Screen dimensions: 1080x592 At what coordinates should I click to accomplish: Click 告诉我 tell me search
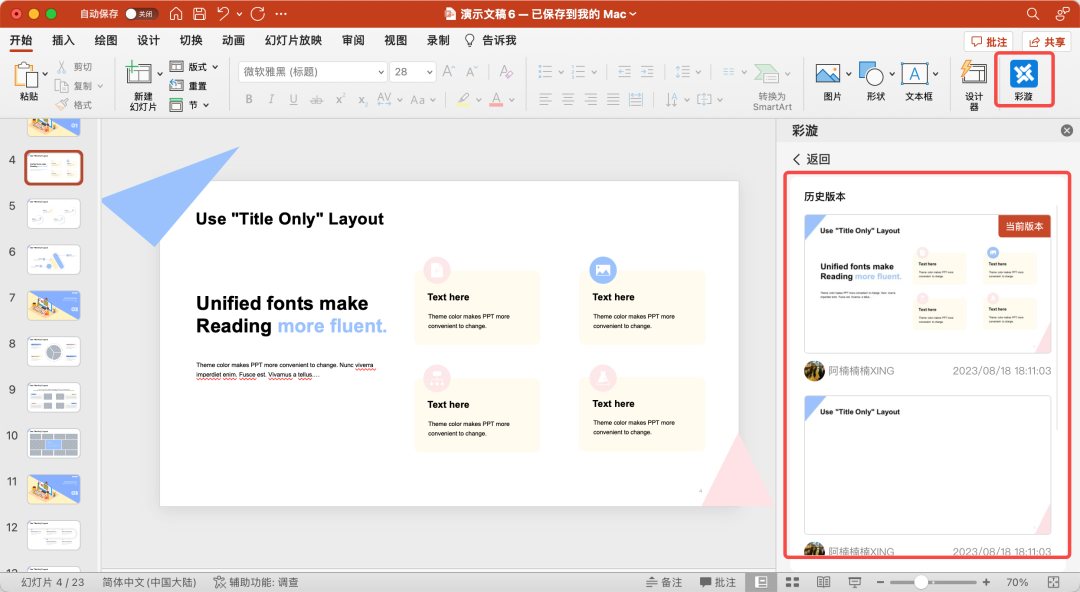pyautogui.click(x=490, y=40)
